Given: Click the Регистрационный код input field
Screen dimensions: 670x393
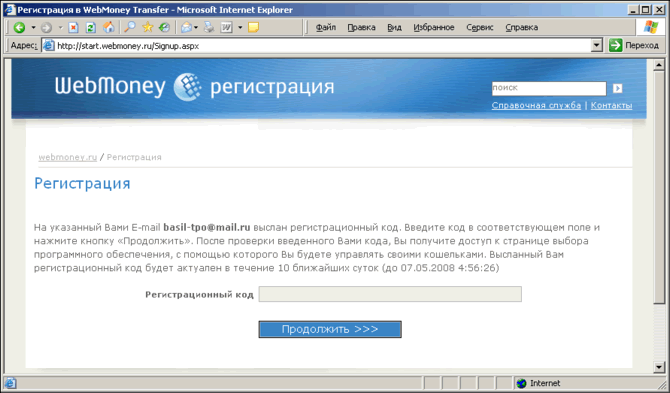Looking at the screenshot, I should (x=390, y=294).
